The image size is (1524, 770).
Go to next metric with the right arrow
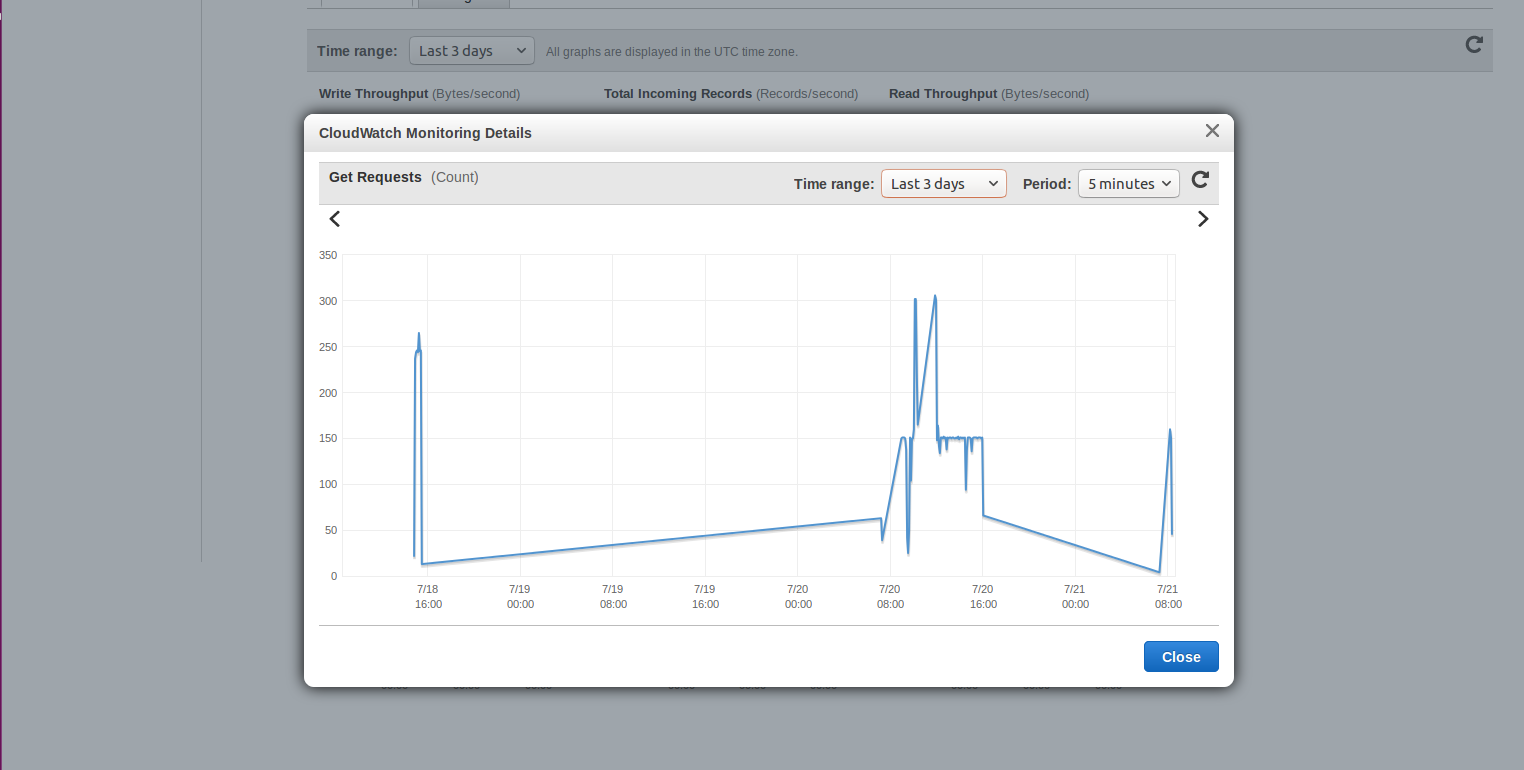coord(1202,219)
